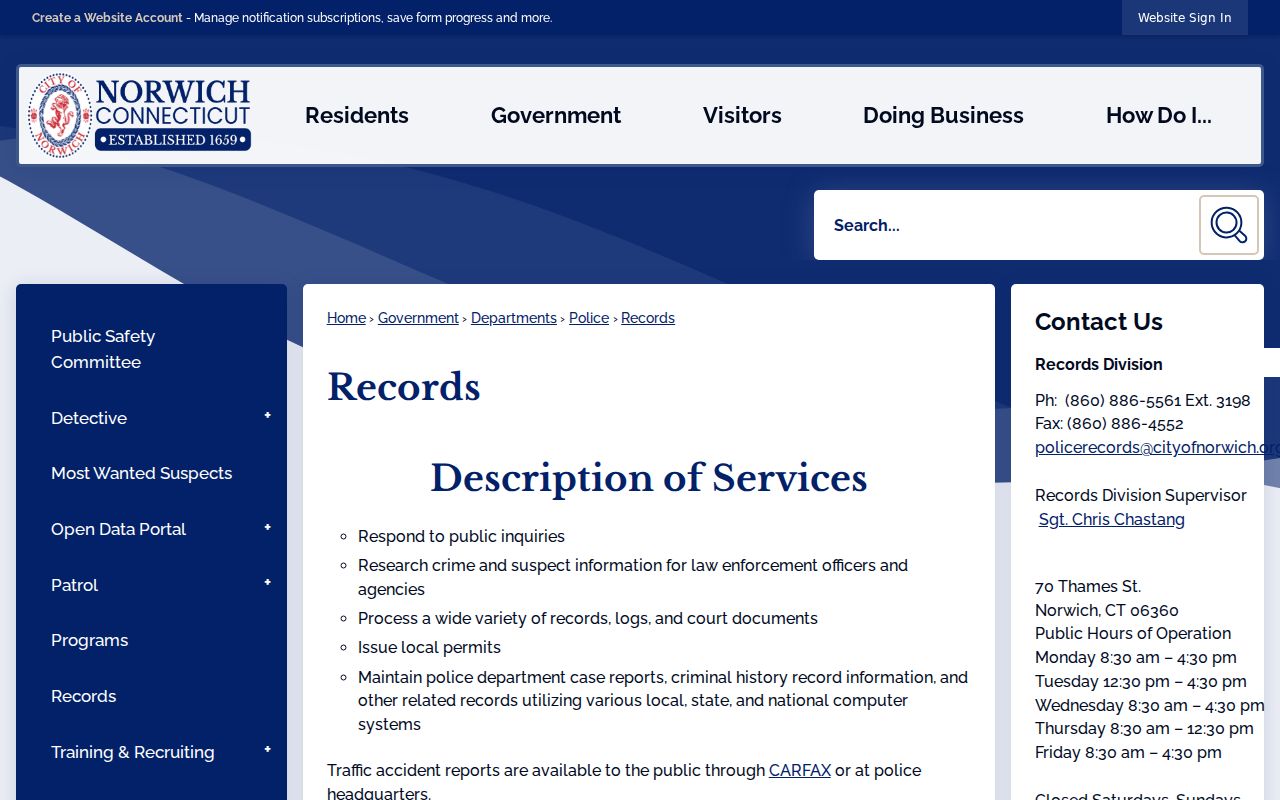This screenshot has width=1280, height=800.
Task: Click the Records breadcrumb link
Action: (648, 318)
